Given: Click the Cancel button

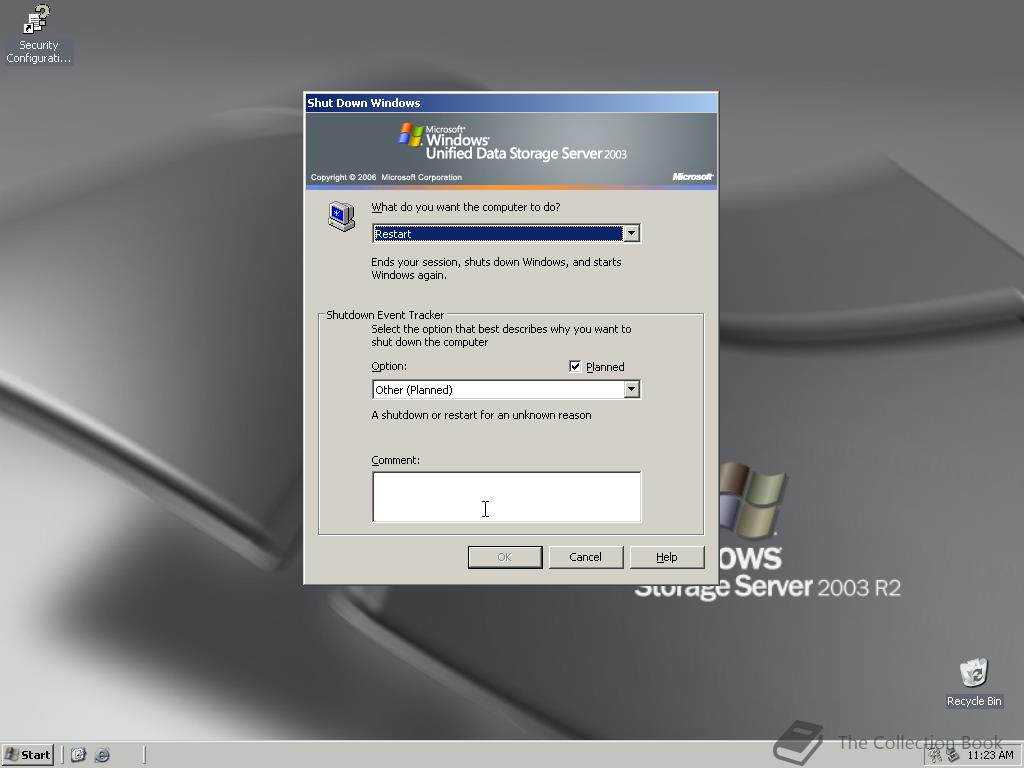Looking at the screenshot, I should (586, 557).
